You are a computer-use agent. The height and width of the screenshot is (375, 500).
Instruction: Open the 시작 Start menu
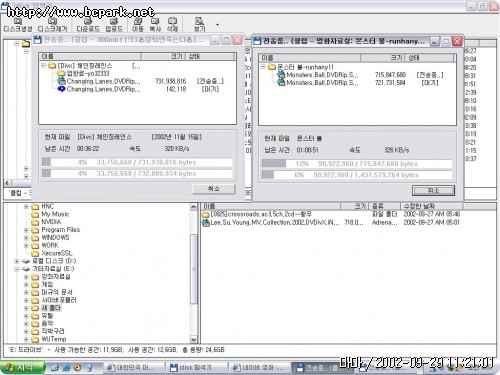click(x=22, y=368)
